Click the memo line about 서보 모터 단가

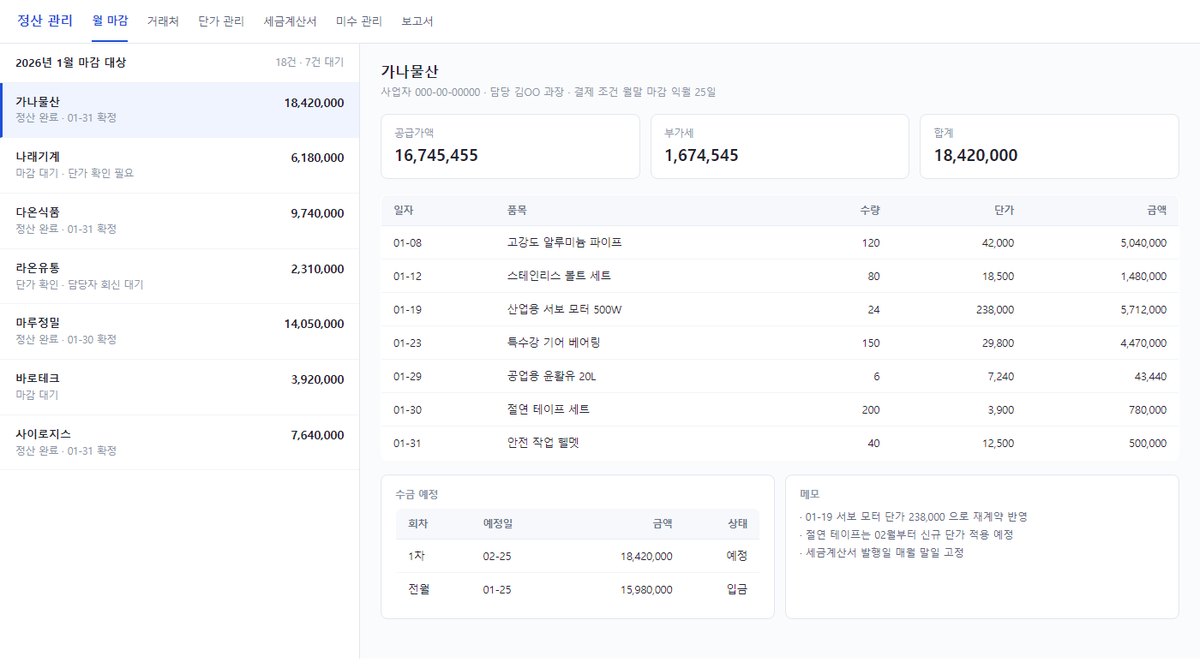pyautogui.click(x=914, y=517)
